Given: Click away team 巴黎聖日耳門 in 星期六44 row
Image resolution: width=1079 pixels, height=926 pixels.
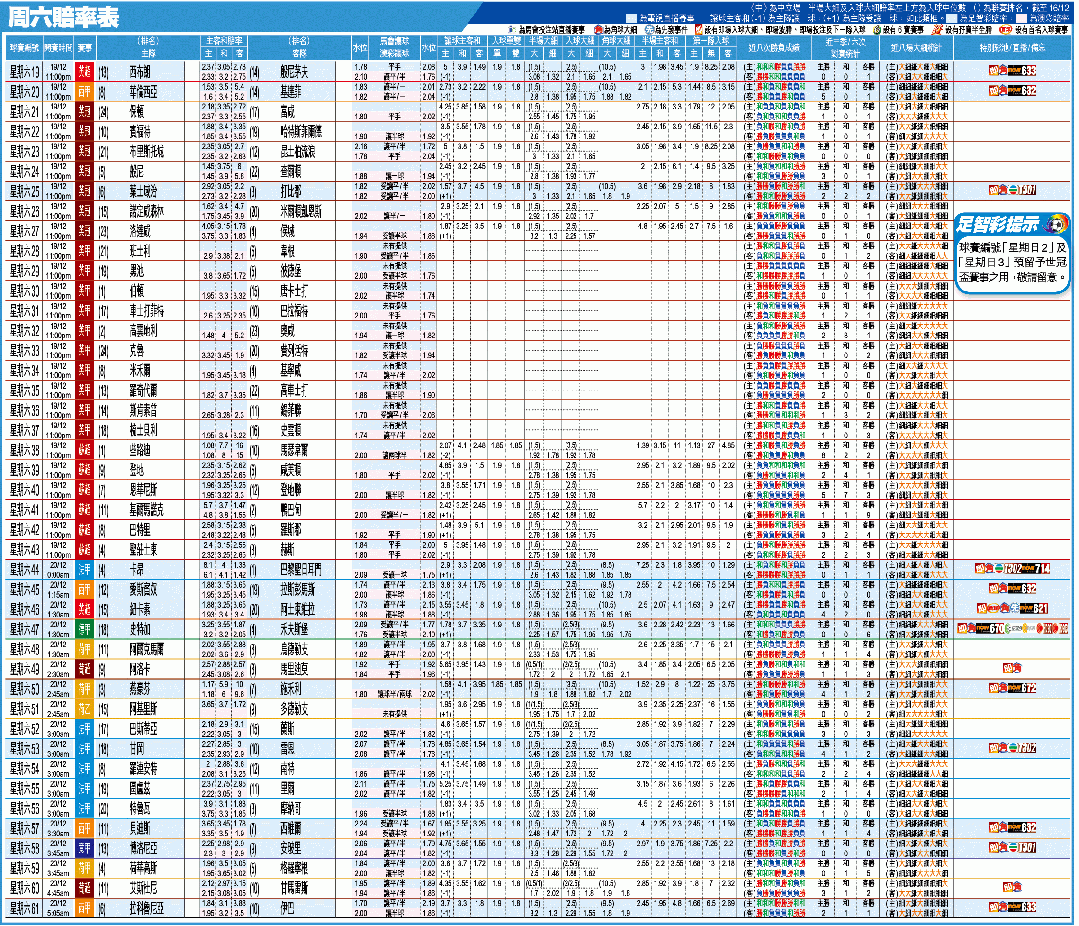Looking at the screenshot, I should pos(301,570).
